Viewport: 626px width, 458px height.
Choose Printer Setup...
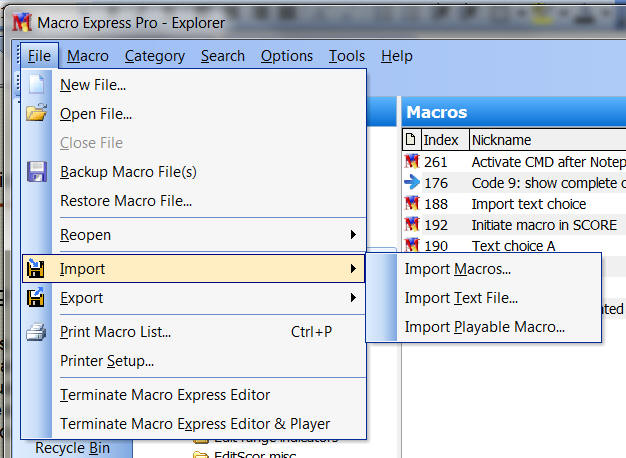[x=194, y=361]
